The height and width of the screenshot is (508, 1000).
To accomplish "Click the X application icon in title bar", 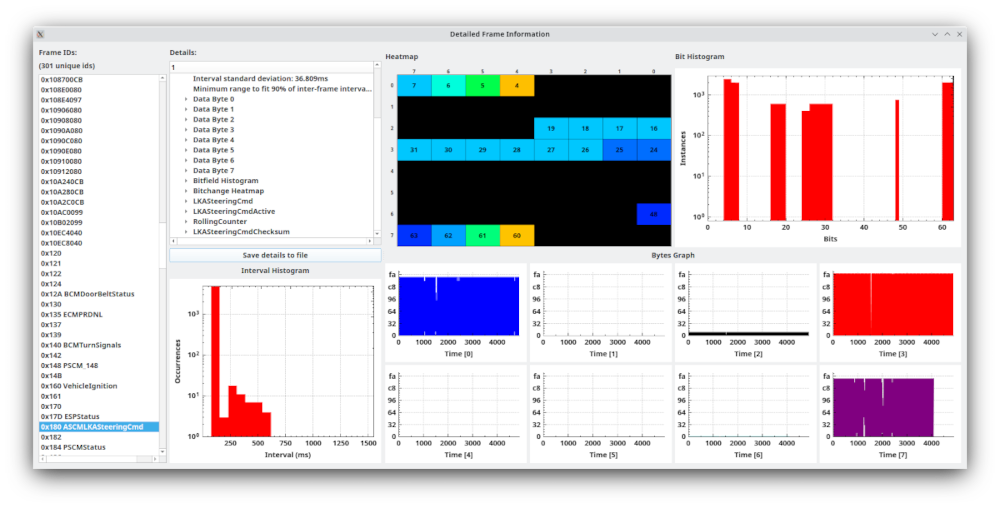I will pos(40,34).
